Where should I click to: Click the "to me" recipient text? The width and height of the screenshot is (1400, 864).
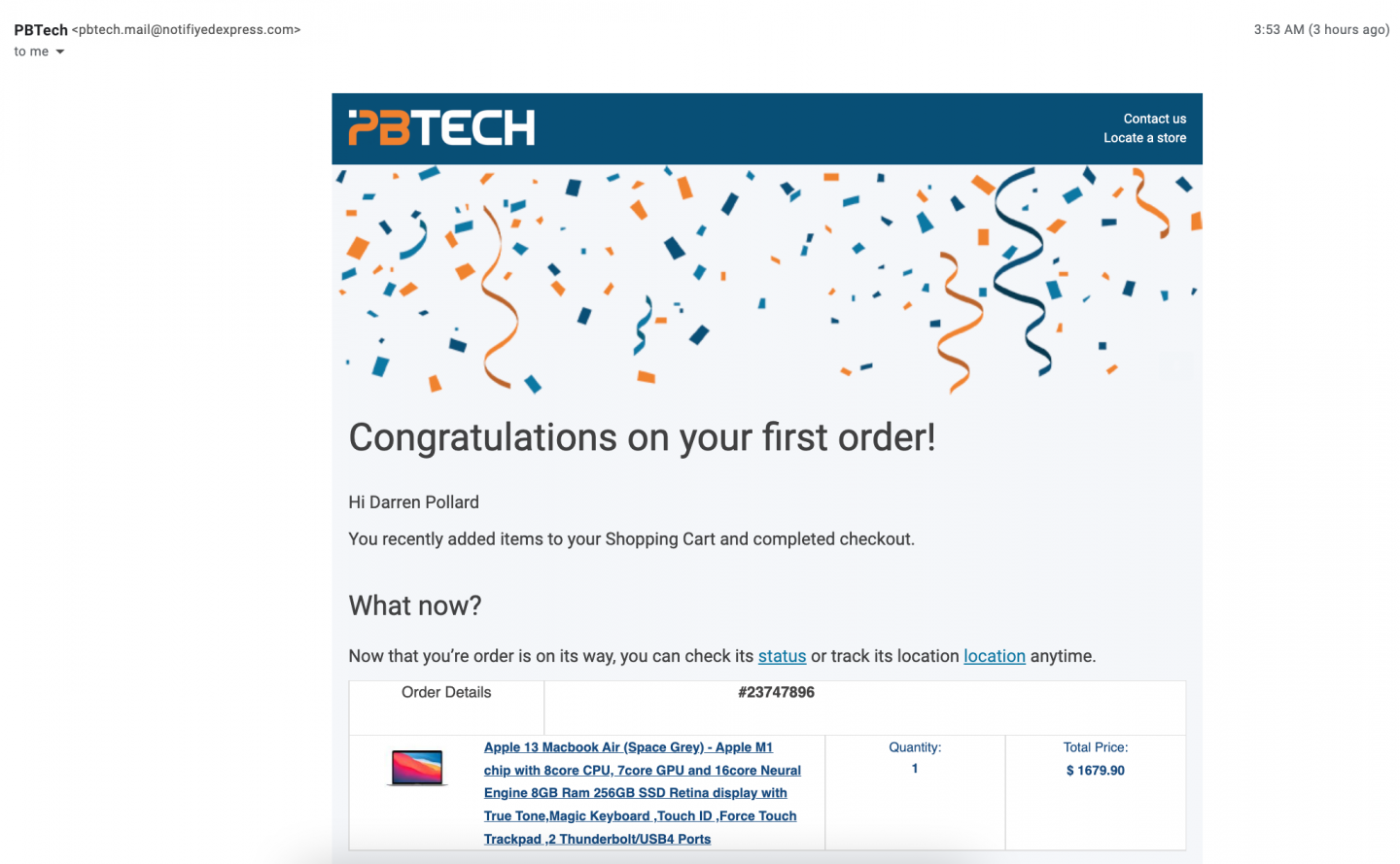[31, 52]
